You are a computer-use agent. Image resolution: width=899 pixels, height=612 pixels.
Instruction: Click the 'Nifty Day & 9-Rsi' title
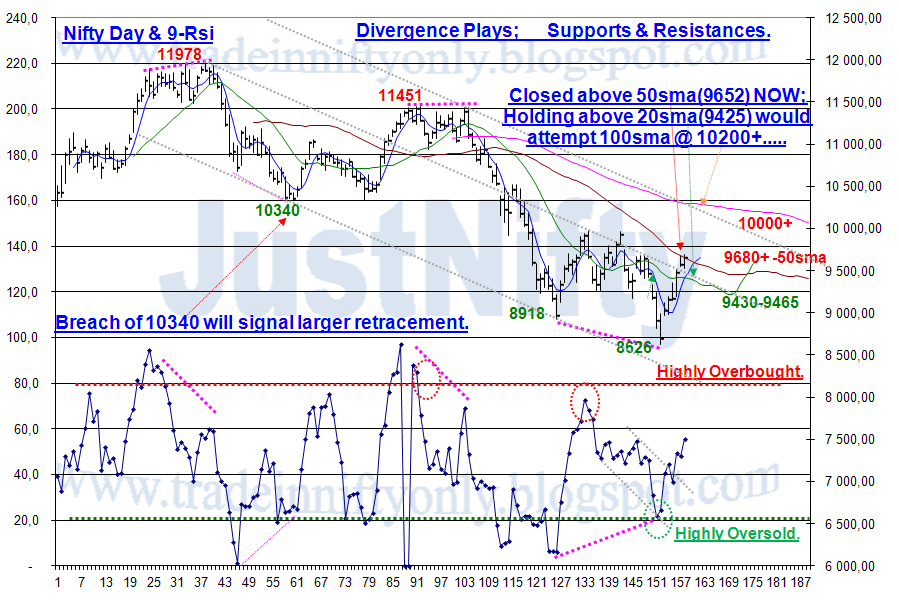tap(138, 33)
